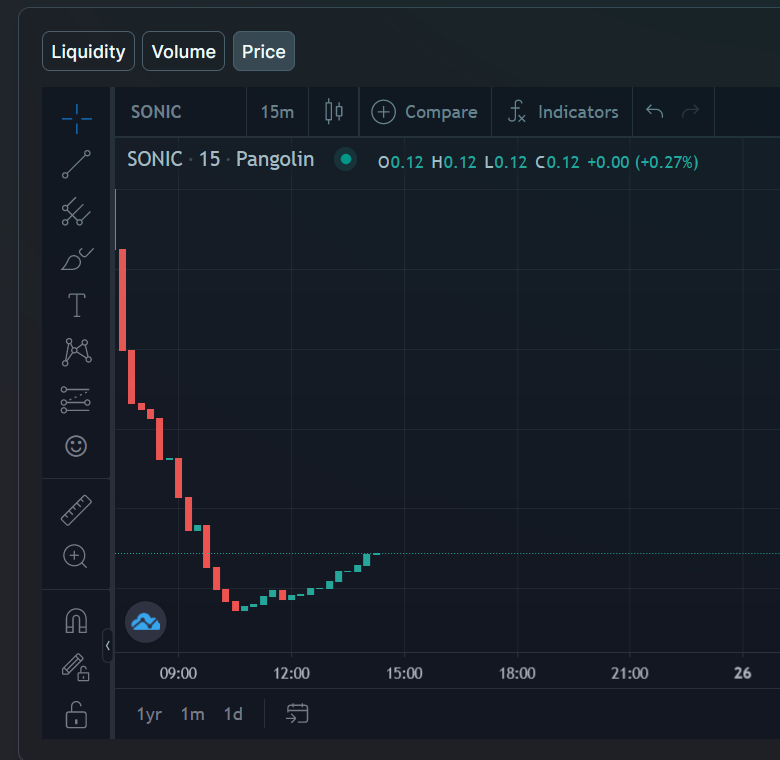Toggle lock all drawing tools
The height and width of the screenshot is (760, 780).
click(76, 715)
